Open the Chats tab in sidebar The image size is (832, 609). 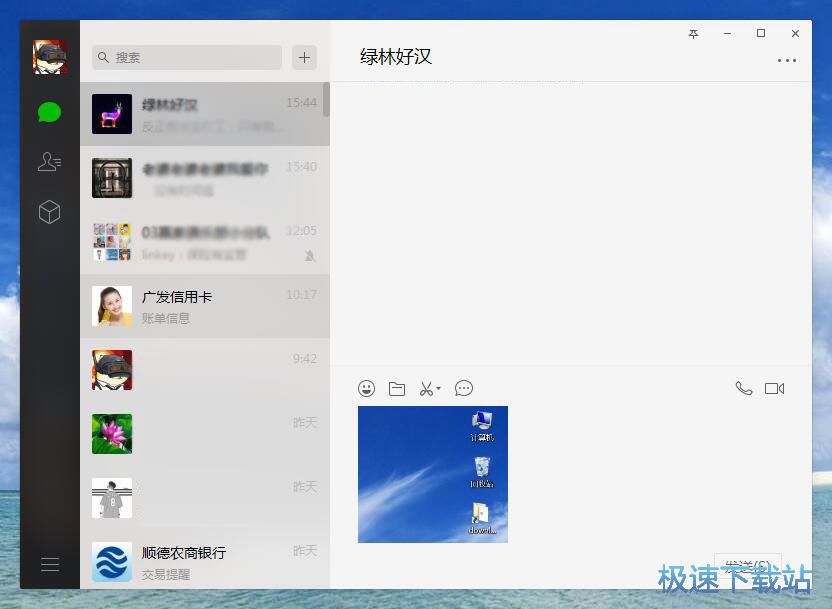pyautogui.click(x=49, y=112)
